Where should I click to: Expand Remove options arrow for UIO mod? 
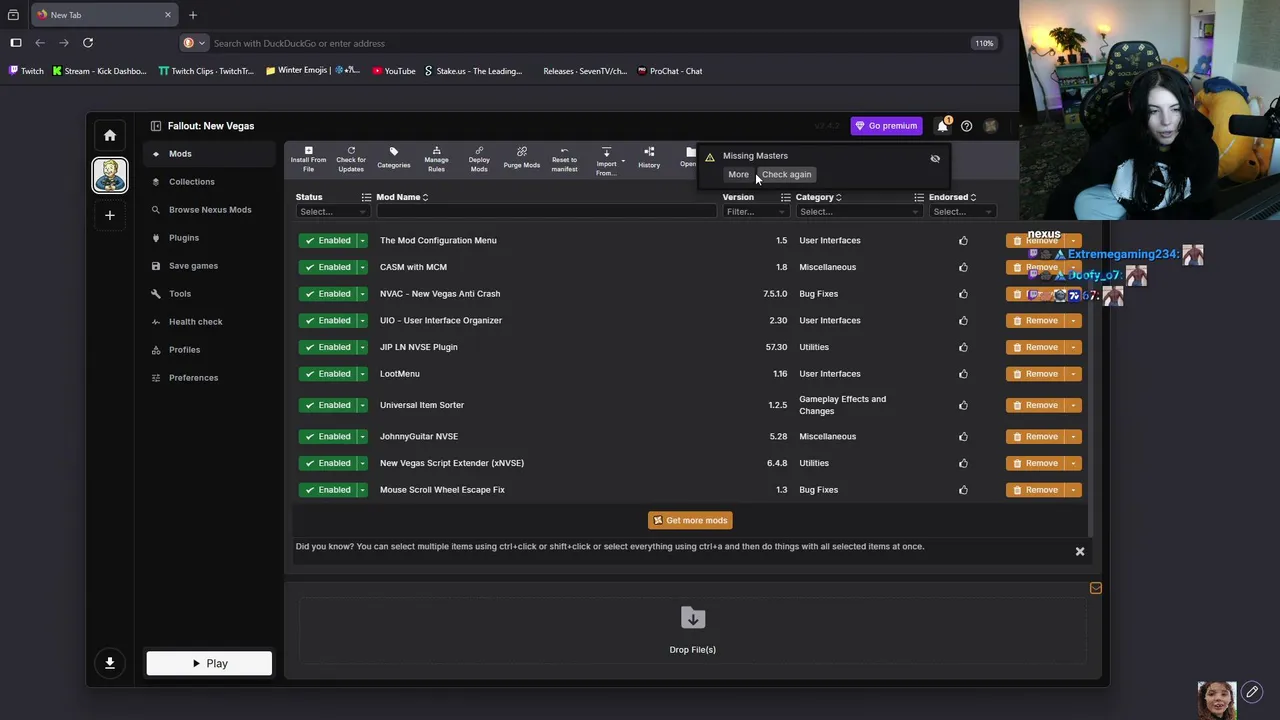coord(1073,320)
